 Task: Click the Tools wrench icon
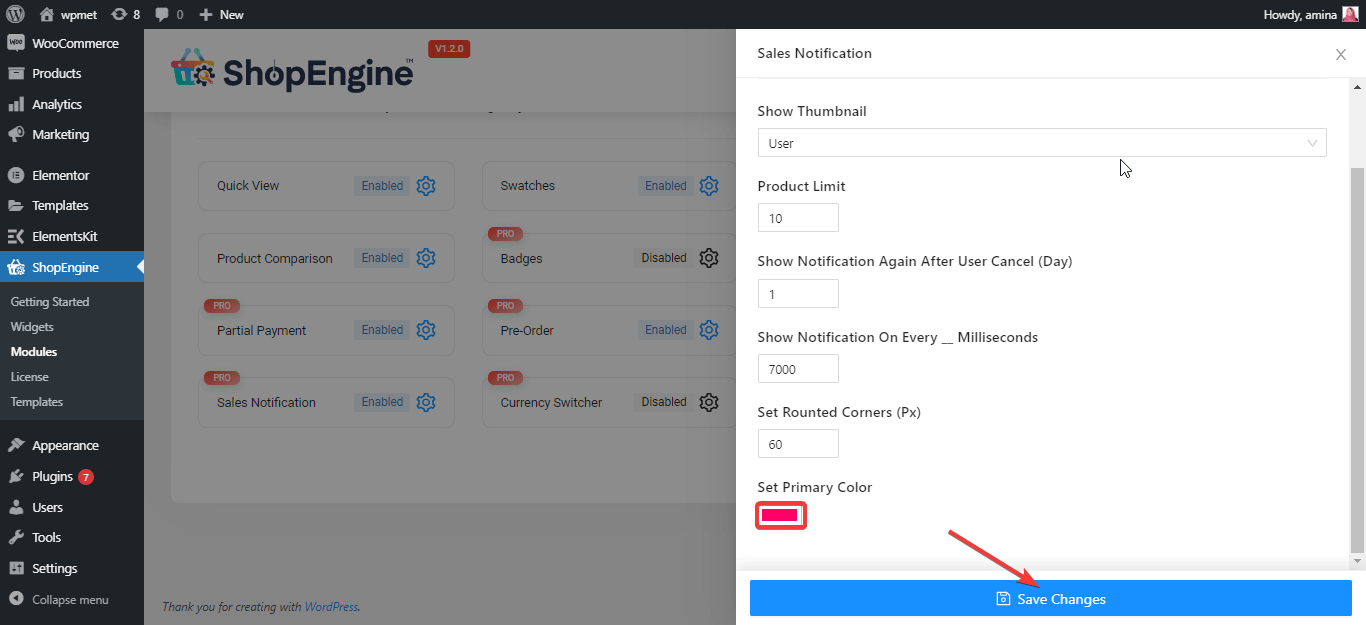[16, 537]
